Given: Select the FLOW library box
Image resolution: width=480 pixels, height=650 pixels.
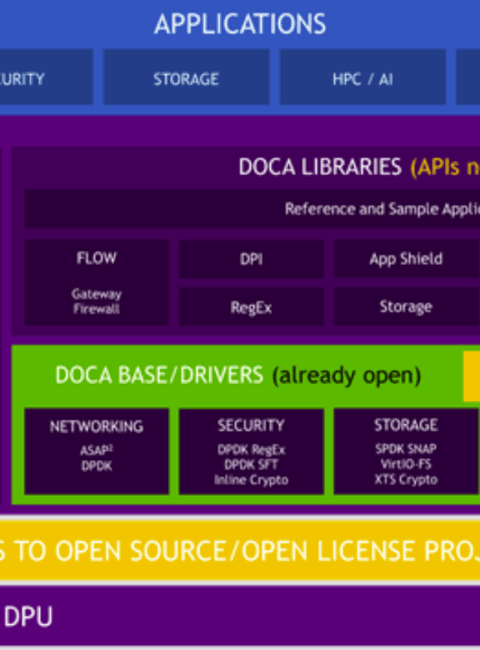Looking at the screenshot, I should 97,282.
